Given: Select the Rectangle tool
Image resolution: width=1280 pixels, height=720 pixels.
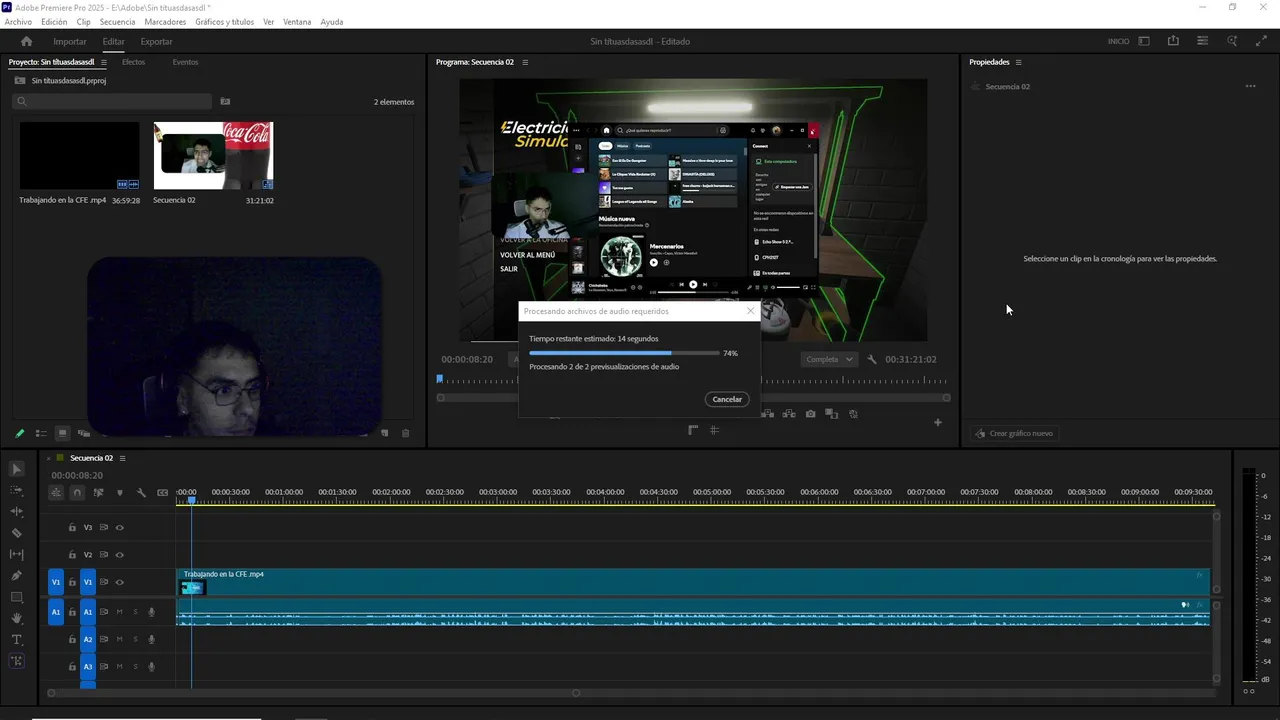Looking at the screenshot, I should (x=17, y=597).
